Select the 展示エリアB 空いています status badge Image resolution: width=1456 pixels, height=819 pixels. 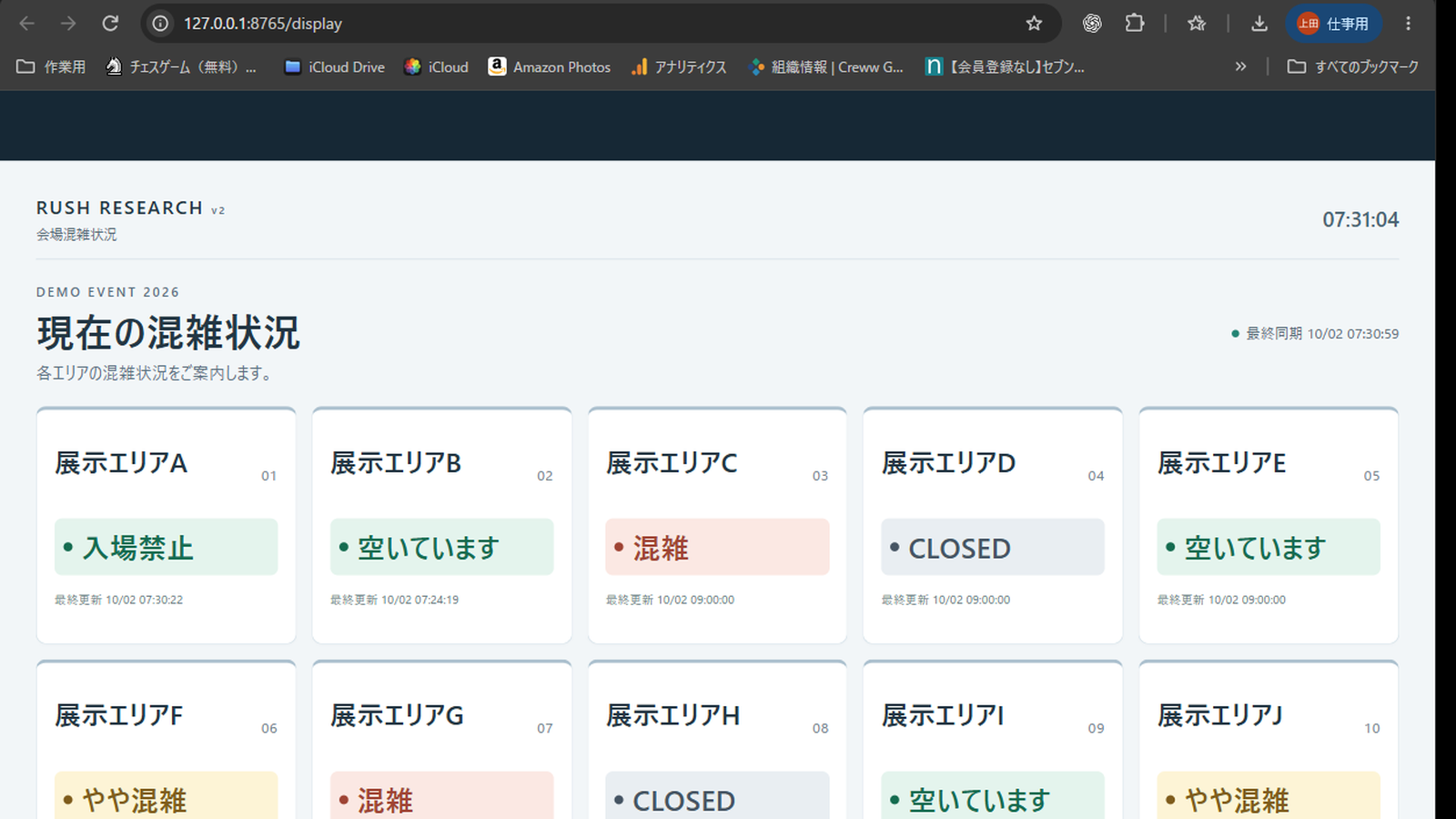[x=441, y=547]
